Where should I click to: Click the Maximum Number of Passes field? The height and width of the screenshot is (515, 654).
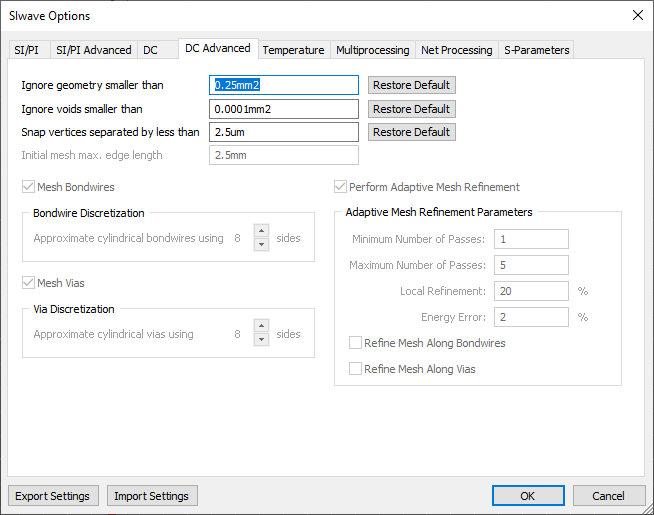(531, 265)
